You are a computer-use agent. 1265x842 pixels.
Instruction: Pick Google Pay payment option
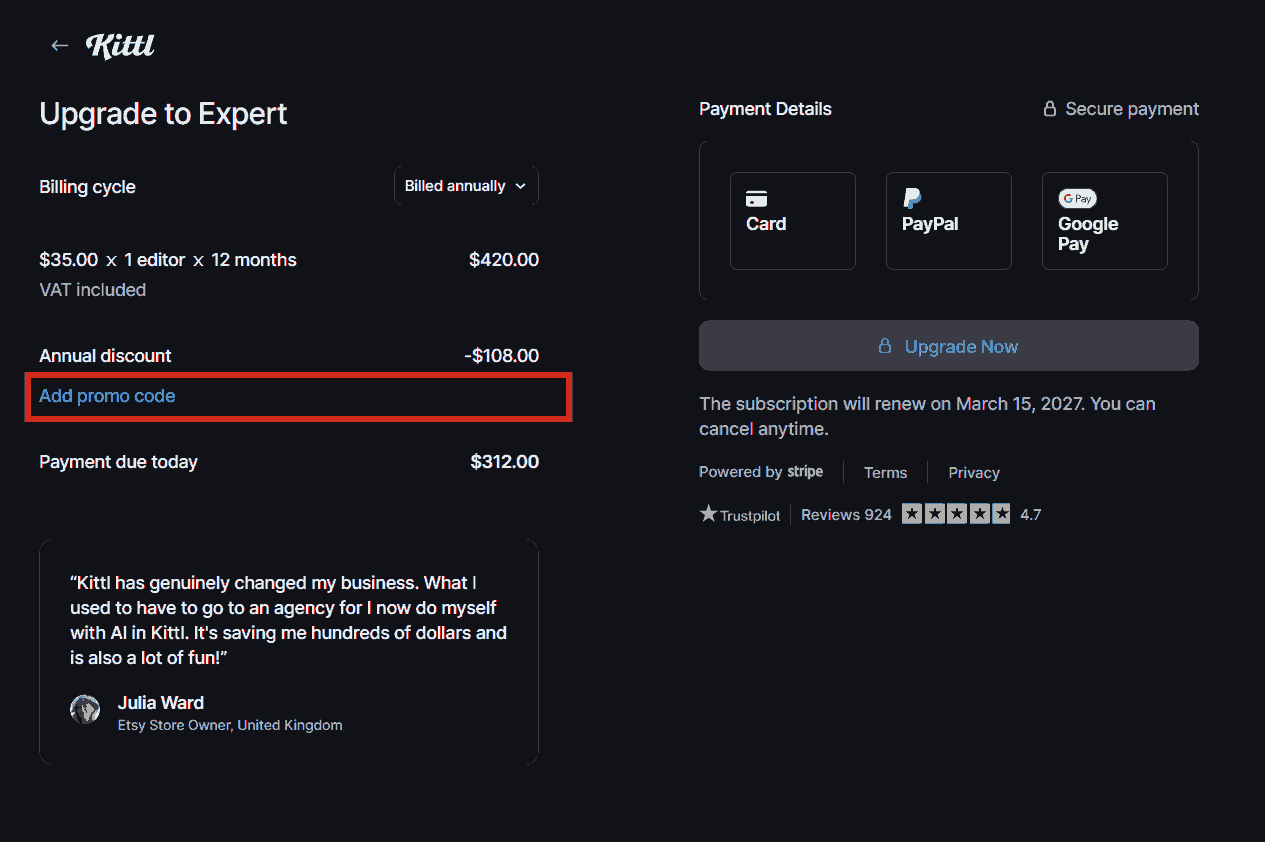pos(1104,221)
